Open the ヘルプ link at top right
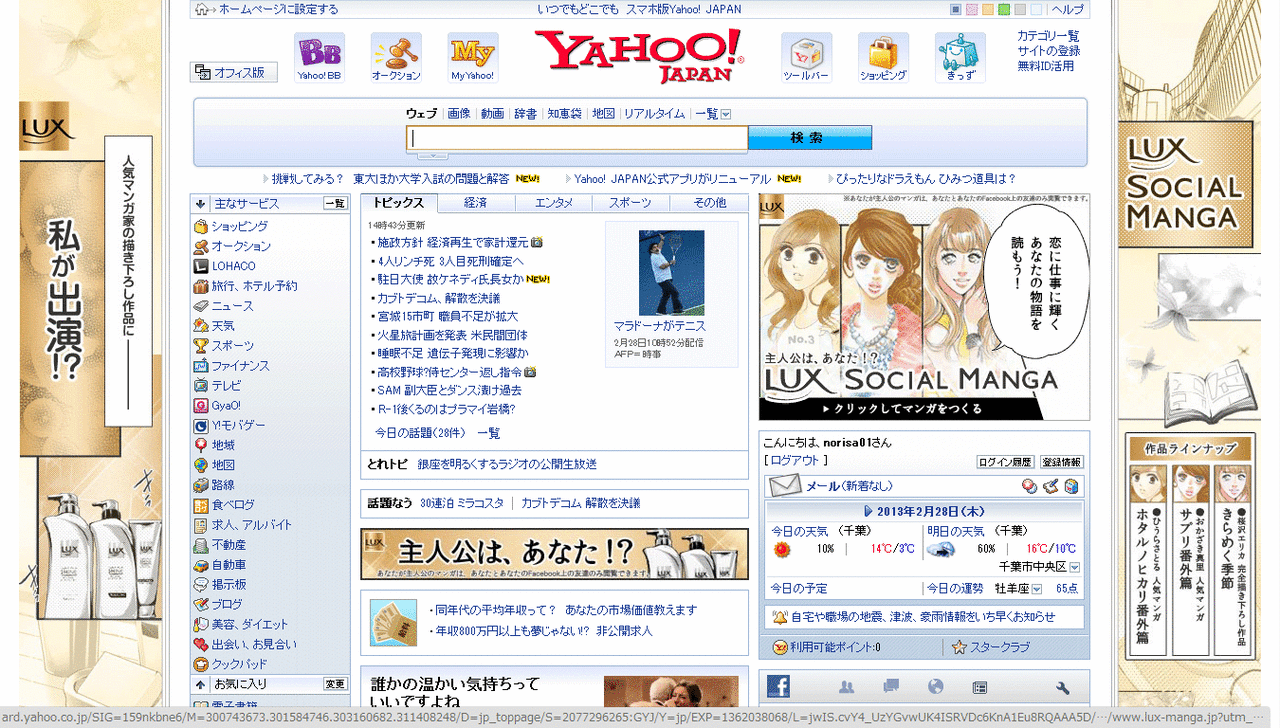 pos(1068,10)
